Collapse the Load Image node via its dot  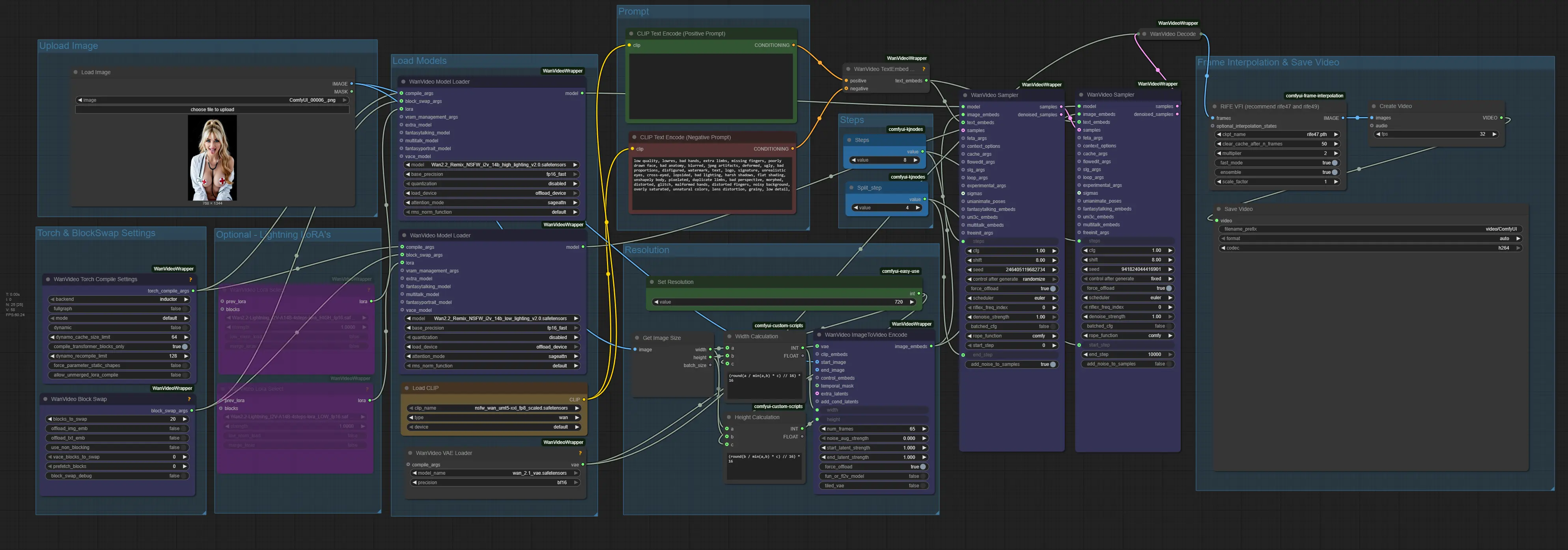(x=75, y=73)
